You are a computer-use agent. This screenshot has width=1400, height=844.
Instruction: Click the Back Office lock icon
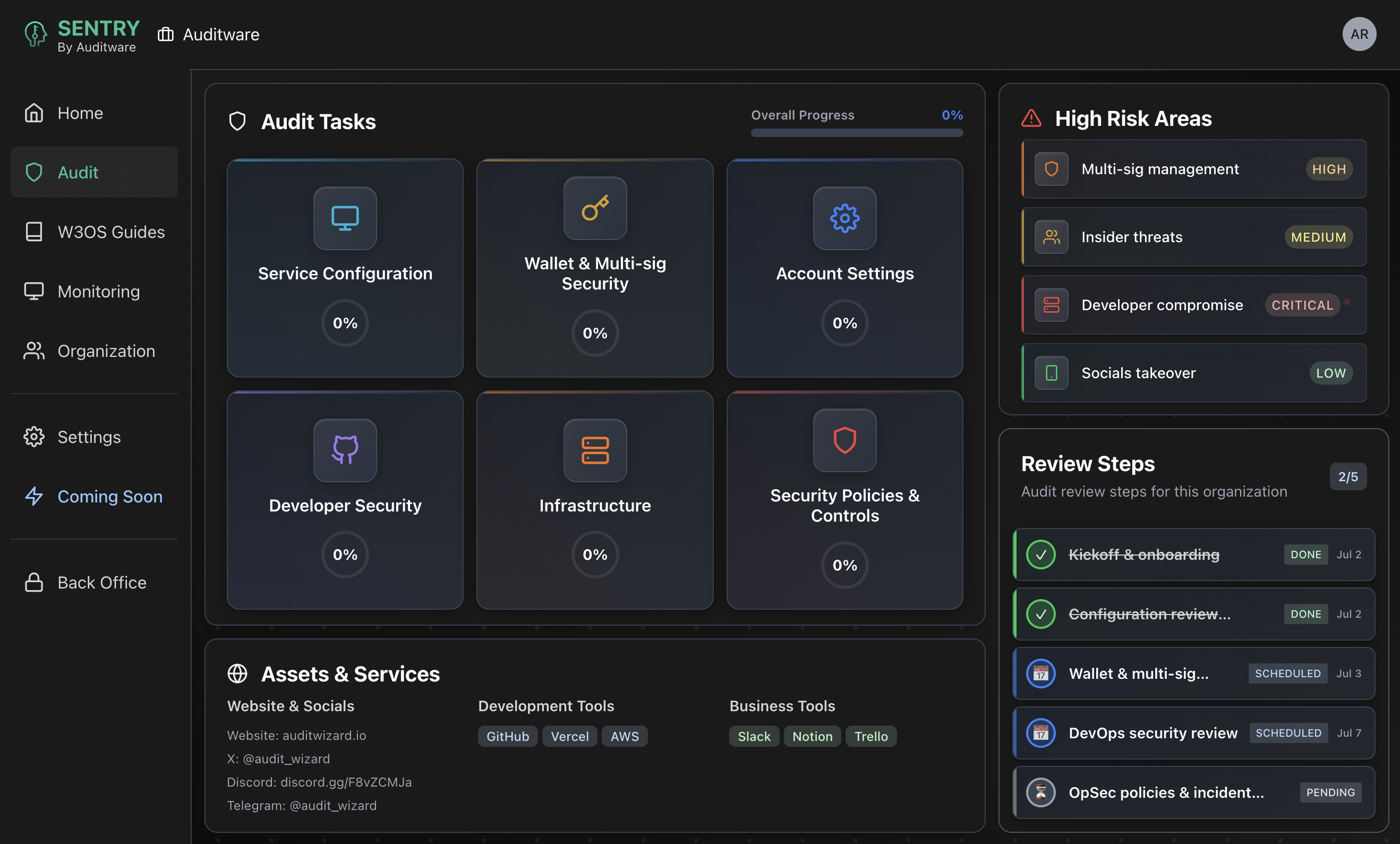coord(34,582)
